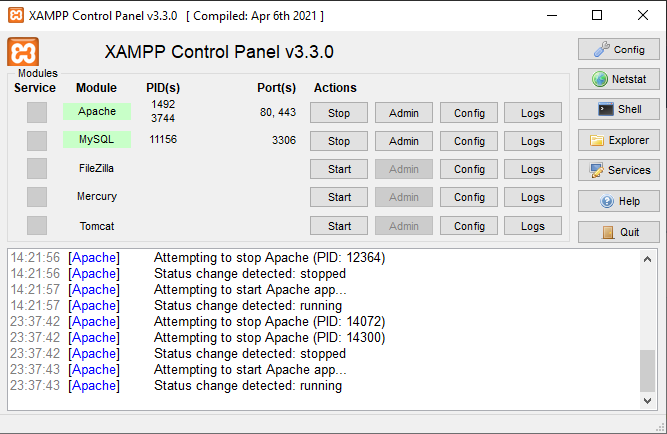The width and height of the screenshot is (667, 434).
Task: Open MySQL Config options
Action: [x=469, y=141]
